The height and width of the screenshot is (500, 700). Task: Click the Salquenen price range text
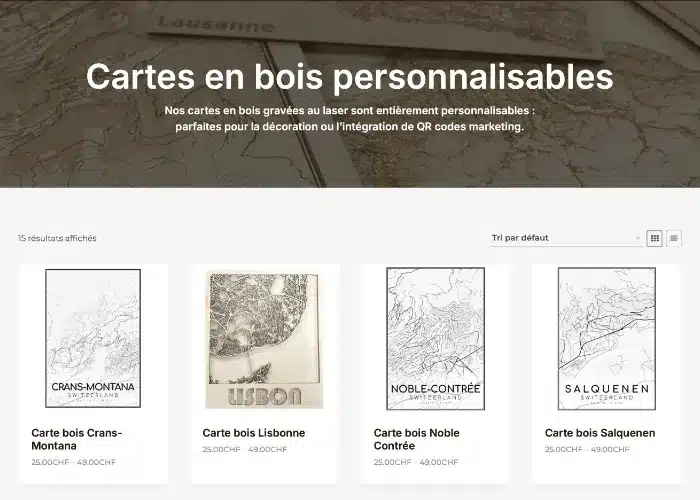[587, 449]
